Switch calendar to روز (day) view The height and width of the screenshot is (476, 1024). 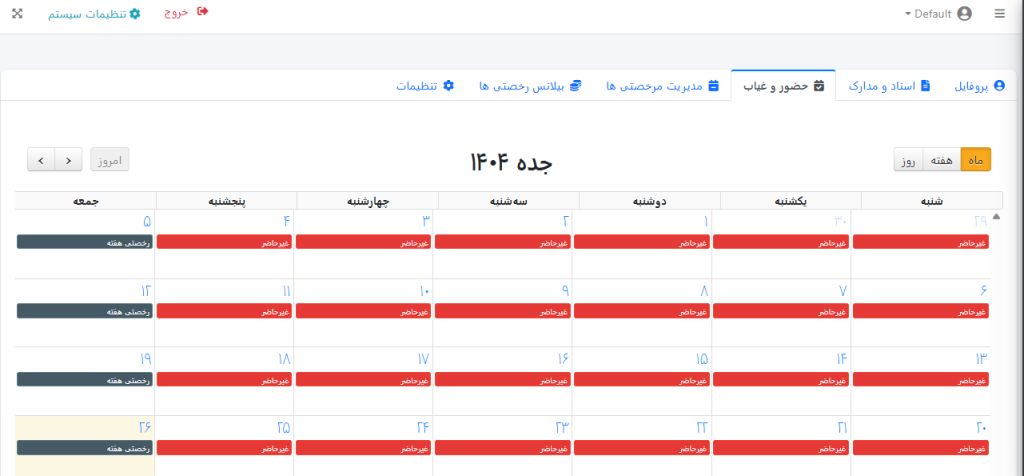point(907,160)
